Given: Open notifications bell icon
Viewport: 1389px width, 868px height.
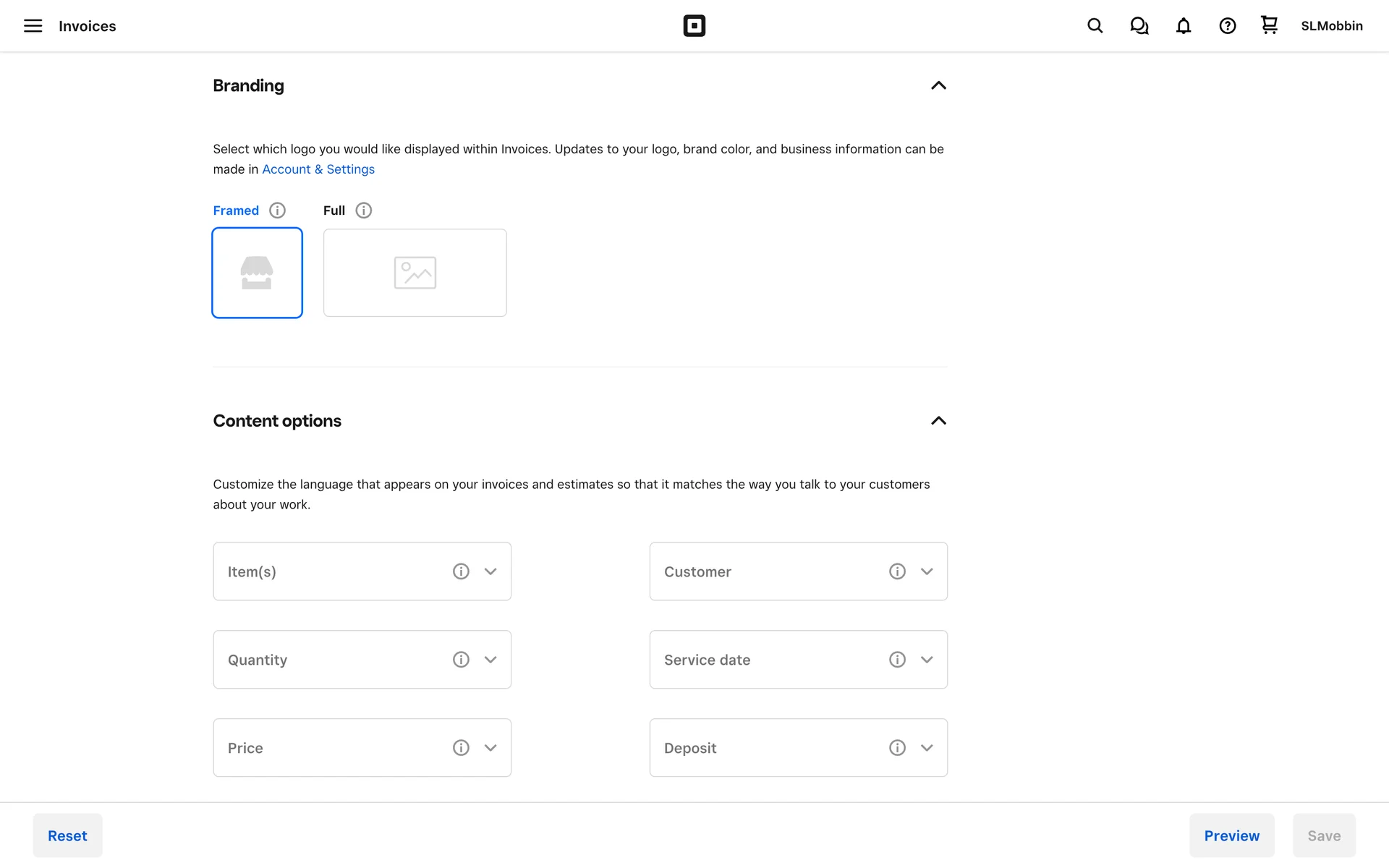Looking at the screenshot, I should [x=1184, y=26].
